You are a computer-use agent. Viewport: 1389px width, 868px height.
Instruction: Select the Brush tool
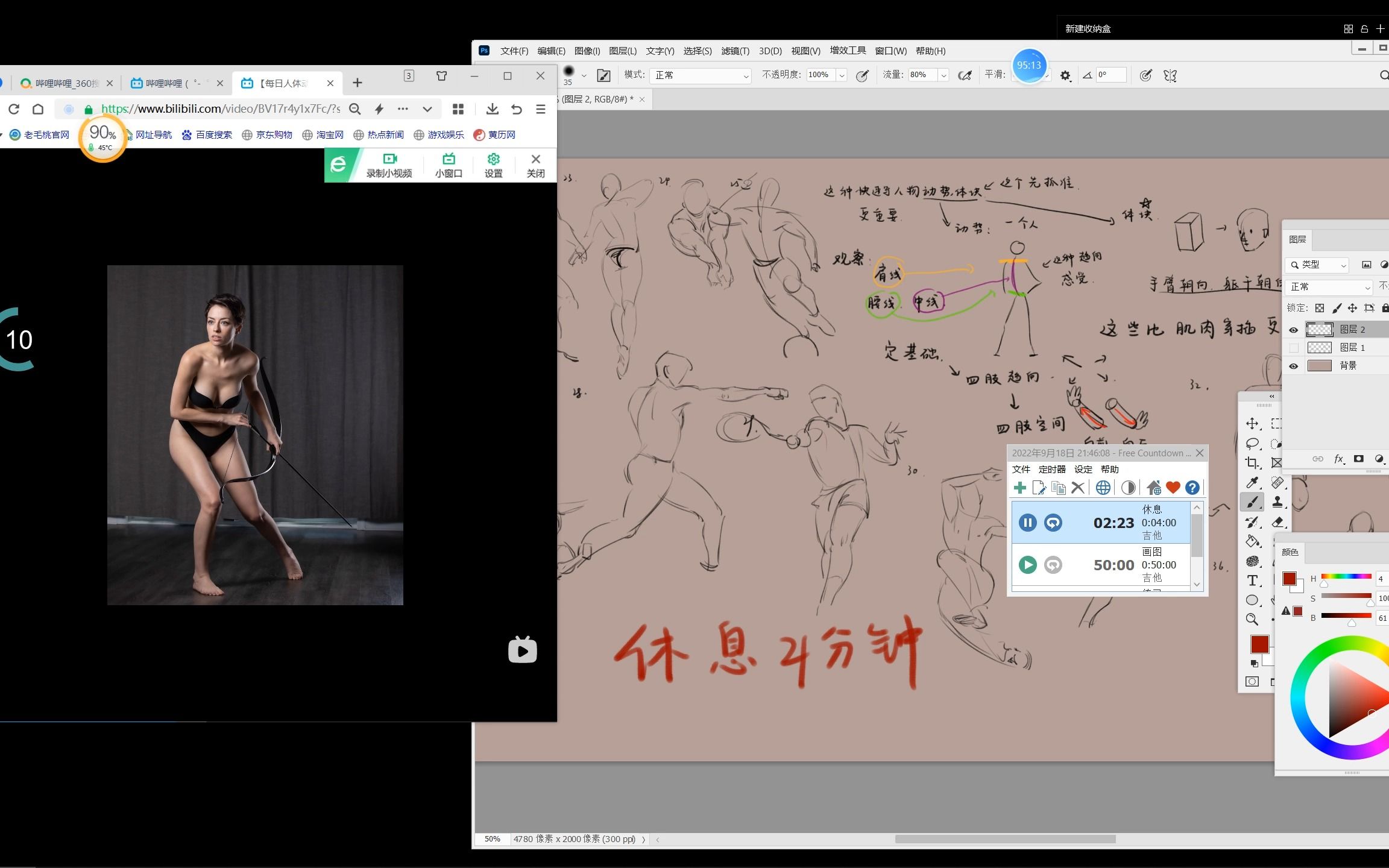(x=1252, y=502)
